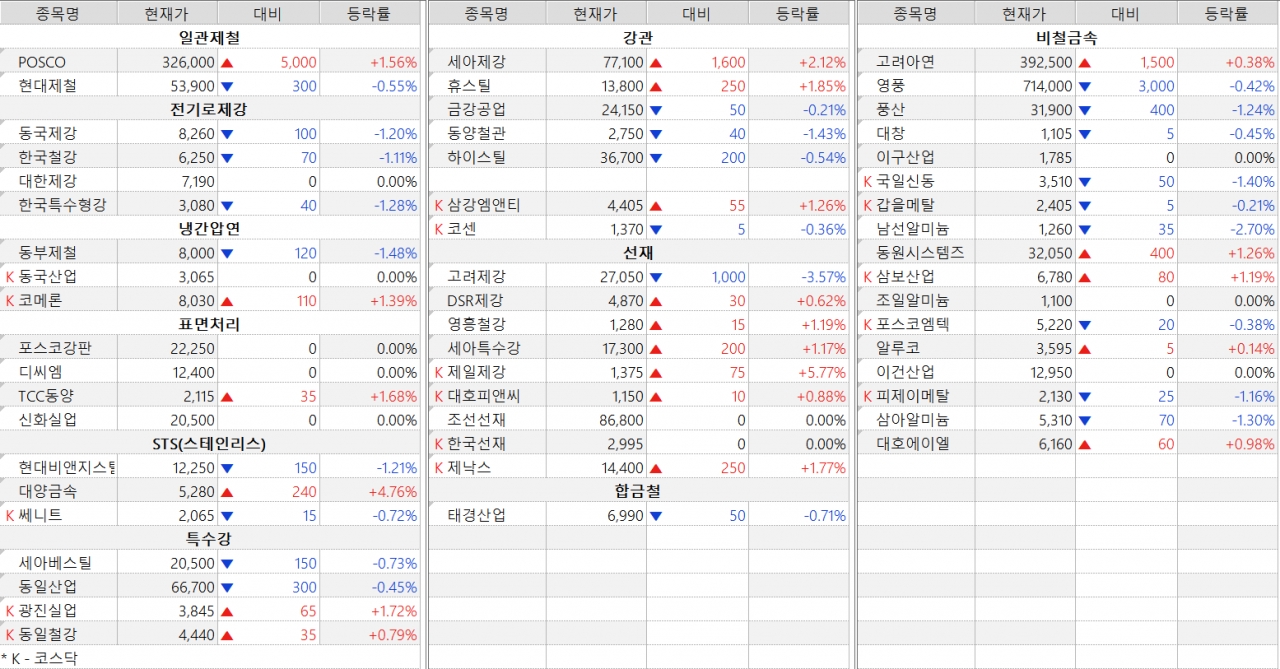The width and height of the screenshot is (1280, 669).
Task: Select the 피제이메탈 stock name
Action: click(913, 396)
